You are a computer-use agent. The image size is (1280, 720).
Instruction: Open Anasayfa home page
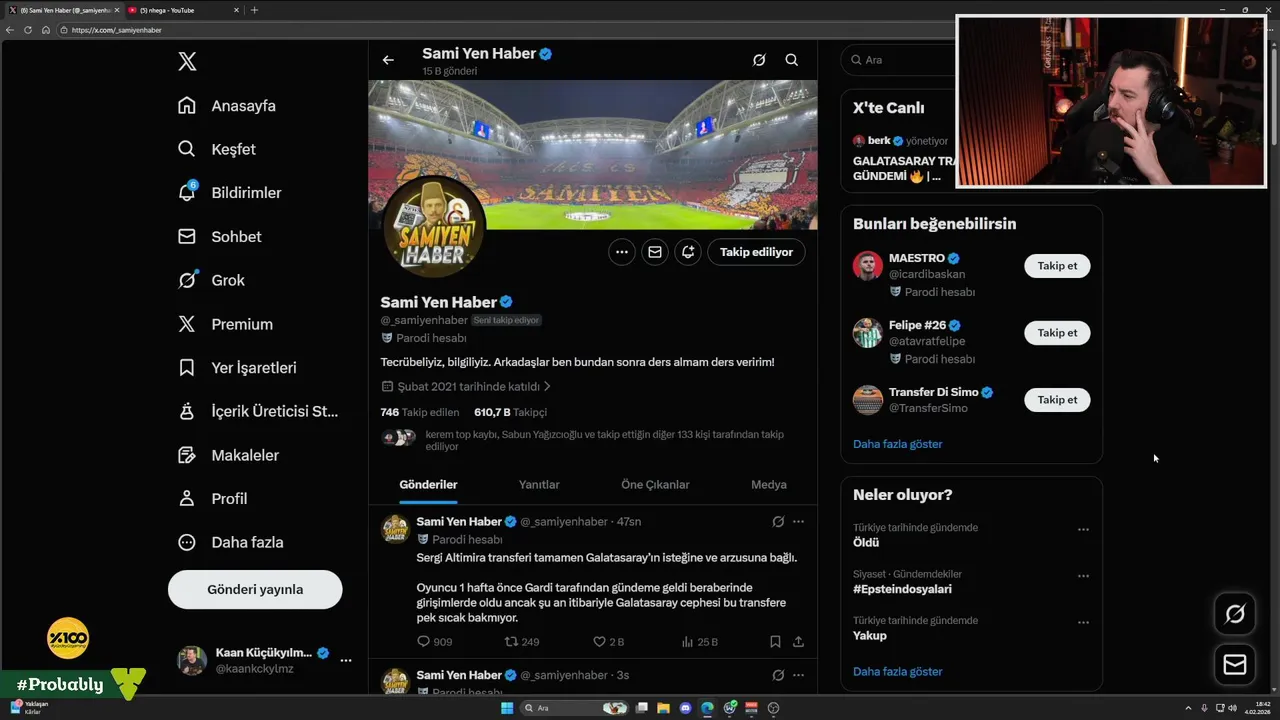[x=227, y=106]
